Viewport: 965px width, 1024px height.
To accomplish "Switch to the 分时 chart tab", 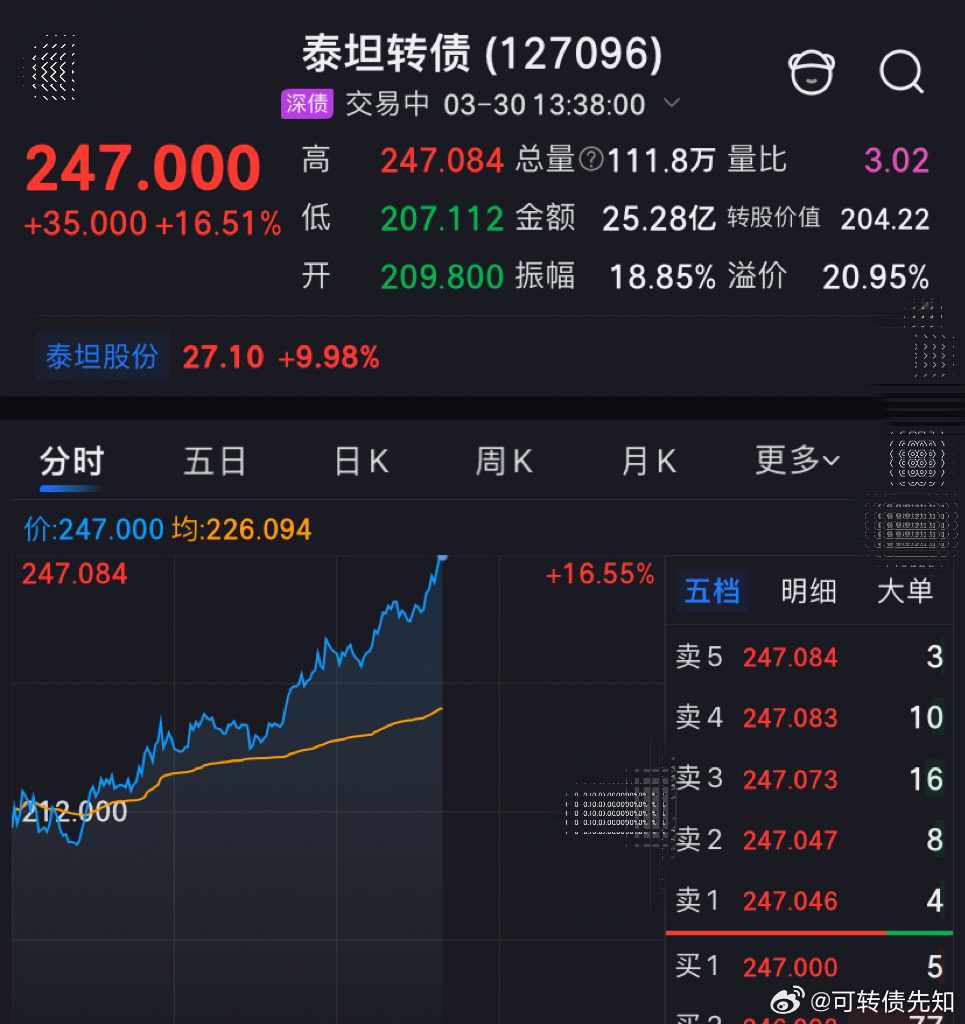I will tap(72, 461).
